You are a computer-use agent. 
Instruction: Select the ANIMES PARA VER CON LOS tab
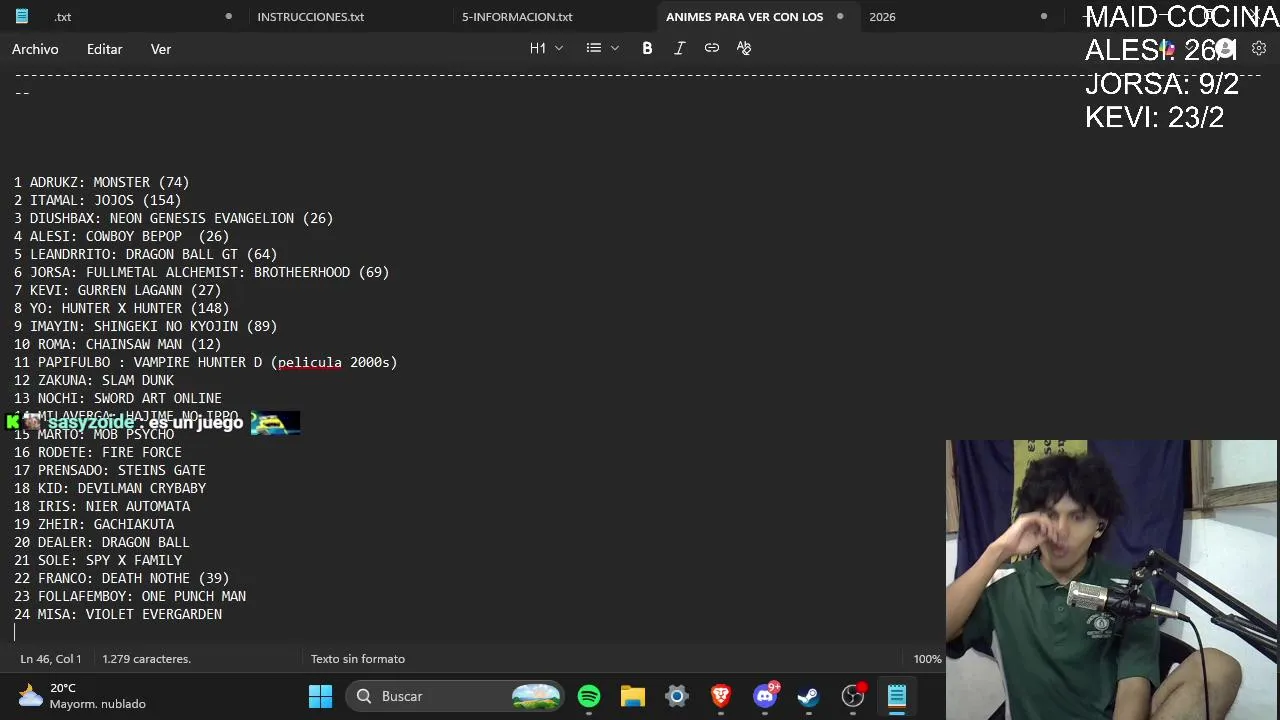pos(744,17)
